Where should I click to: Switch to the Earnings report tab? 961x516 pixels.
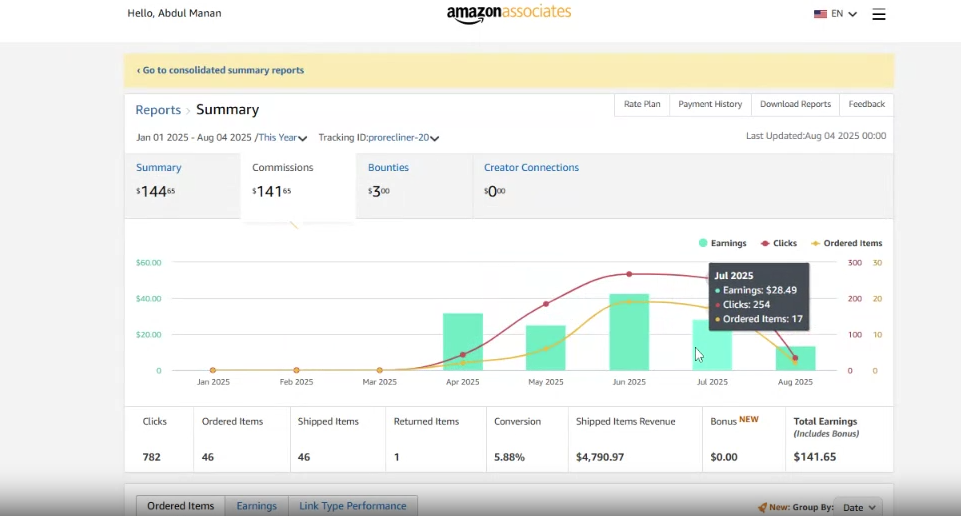tap(256, 506)
